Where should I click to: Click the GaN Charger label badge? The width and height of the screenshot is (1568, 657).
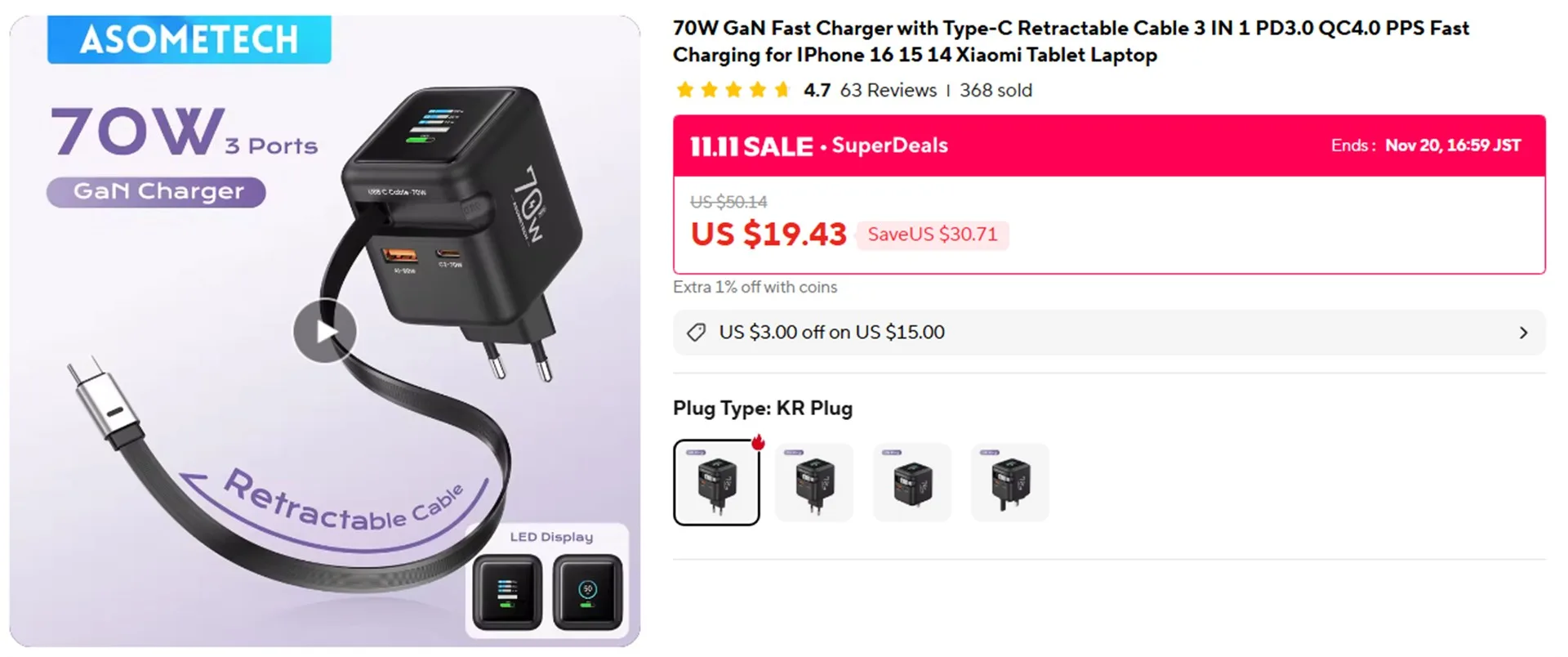pos(157,192)
